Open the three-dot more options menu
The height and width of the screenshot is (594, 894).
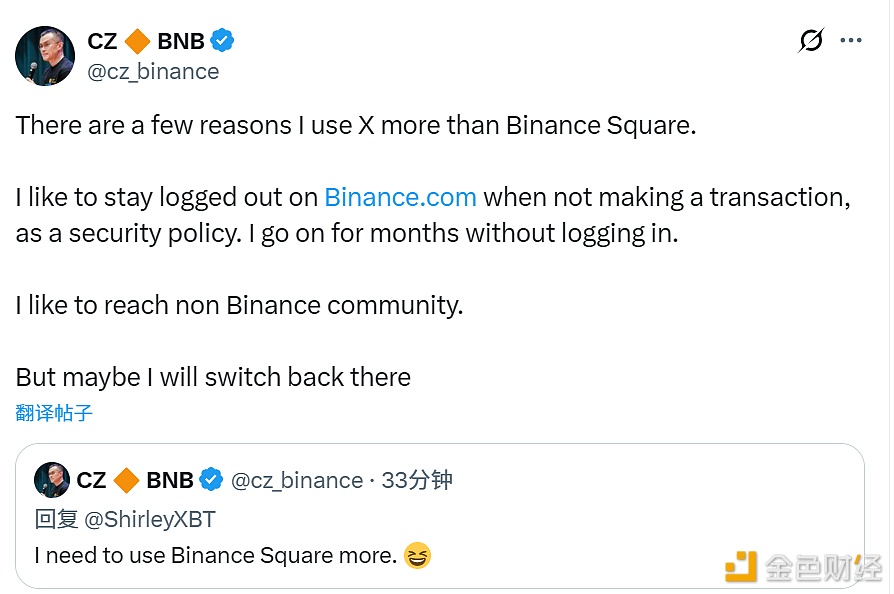pyautogui.click(x=851, y=41)
